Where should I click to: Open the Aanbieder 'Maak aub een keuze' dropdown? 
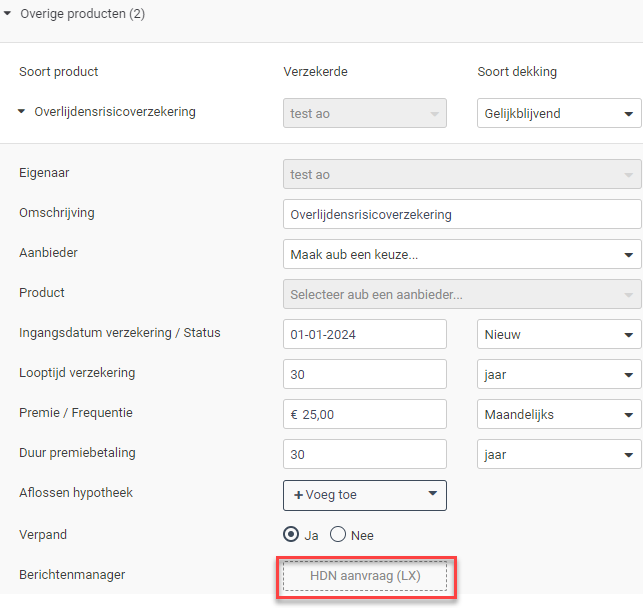point(462,255)
